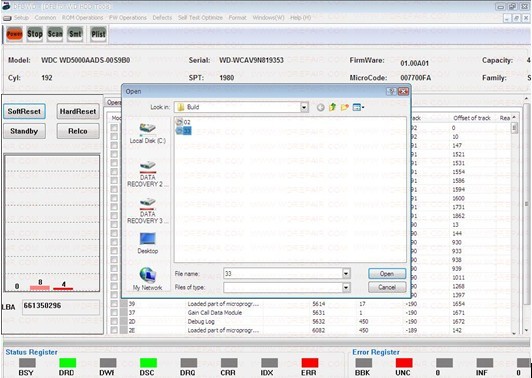Click the serial number WD-WCAV9N819353
532x378 pixels.
251,60
